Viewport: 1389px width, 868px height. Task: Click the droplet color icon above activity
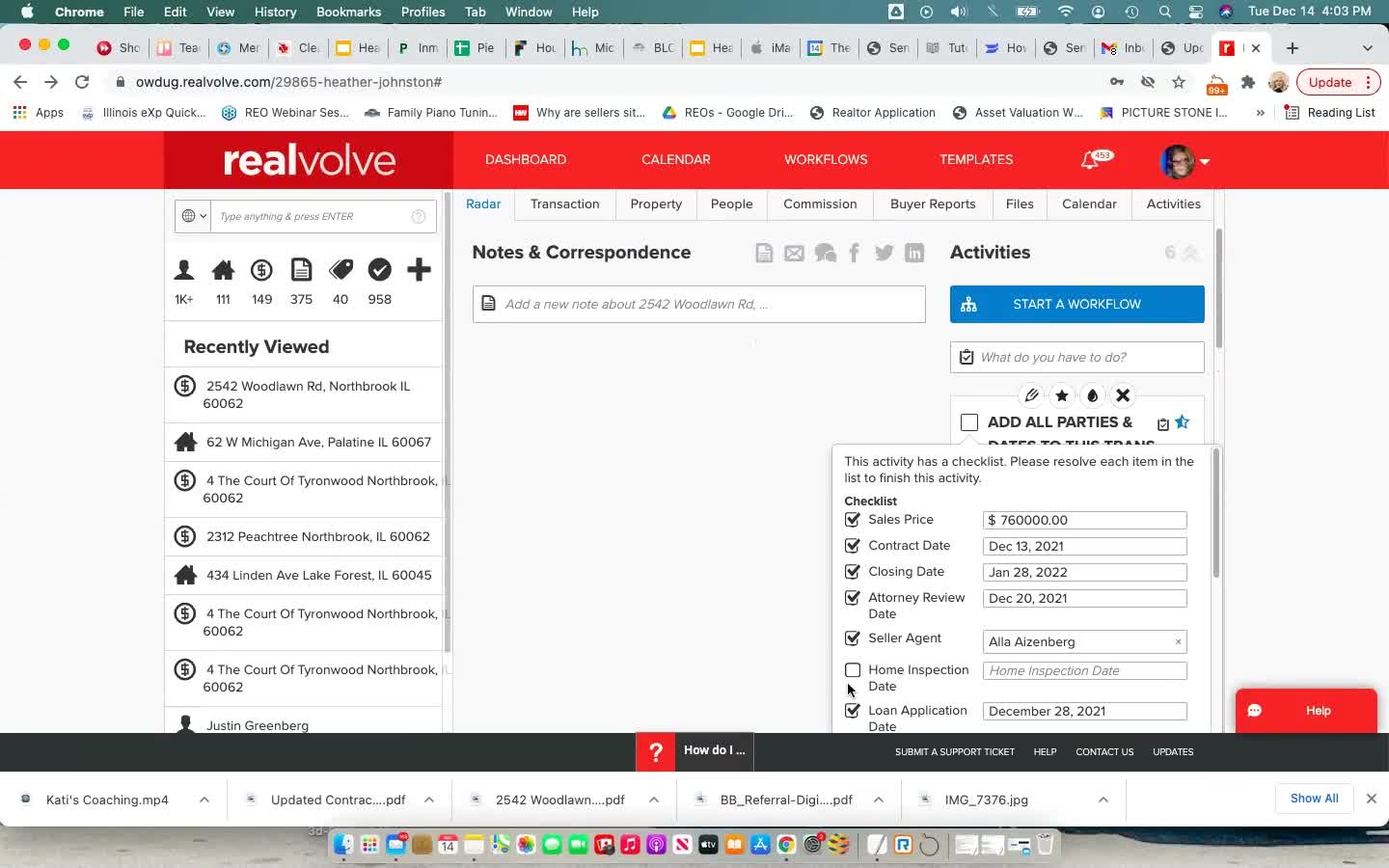tap(1092, 395)
